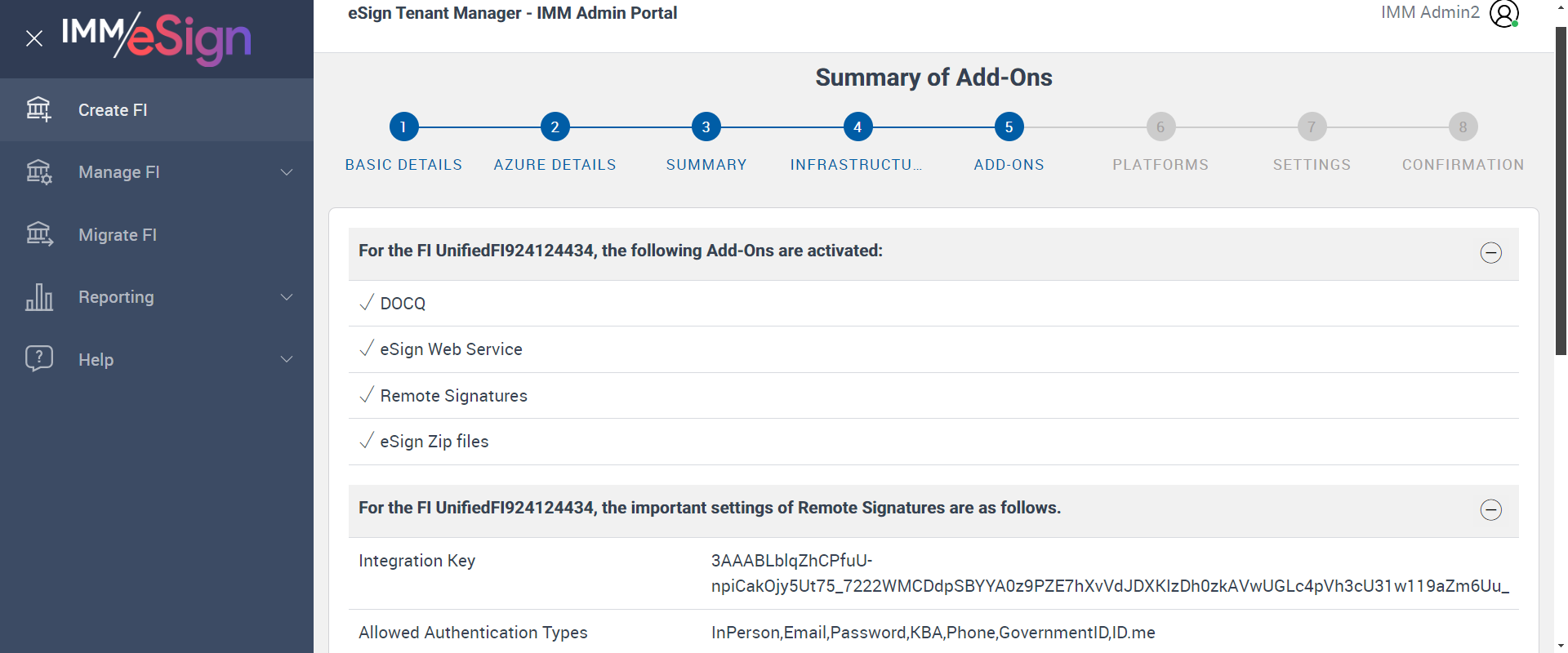The image size is (1568, 653).
Task: Expand the Reporting submenu chevron
Action: tap(287, 297)
